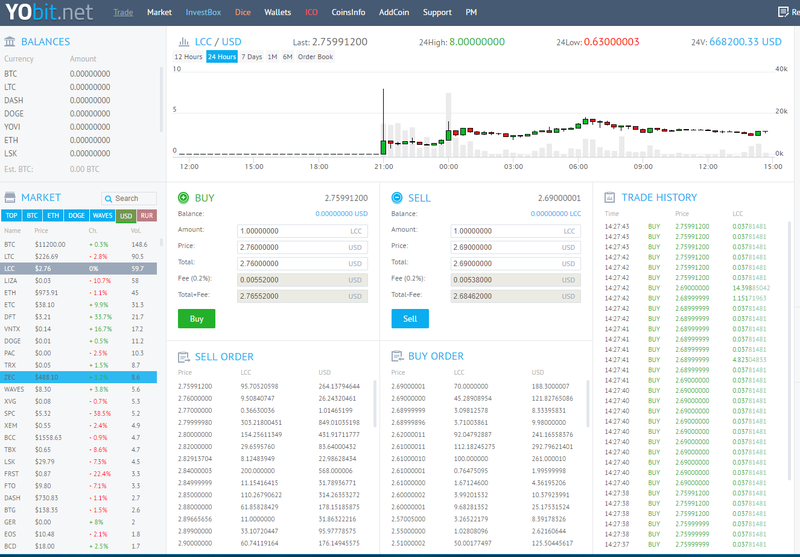Select the ZEC market row
Screen dimensions: 800x557
[79, 377]
